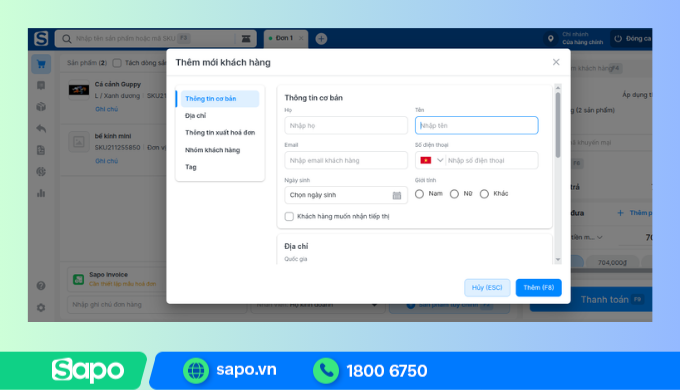Click the scrollbar down arrow in dialog

click(558, 259)
